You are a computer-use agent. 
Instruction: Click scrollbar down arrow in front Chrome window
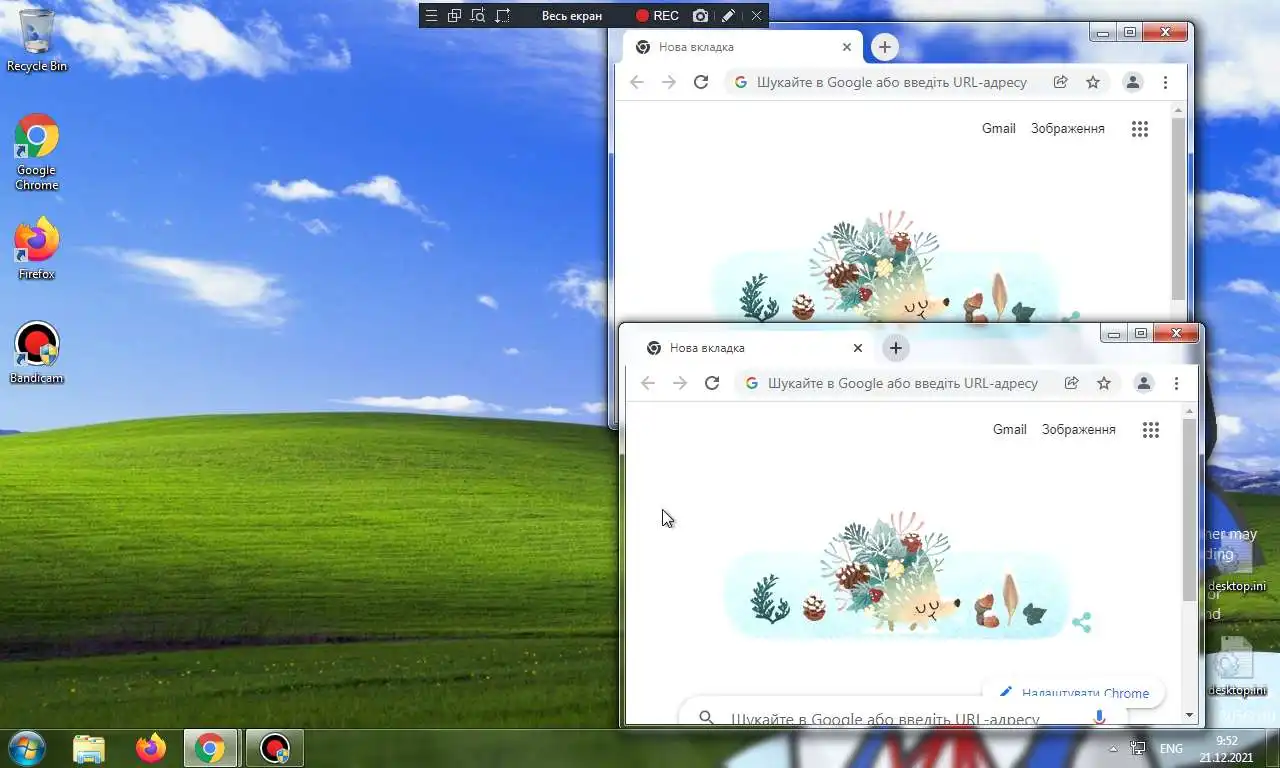(x=1189, y=715)
